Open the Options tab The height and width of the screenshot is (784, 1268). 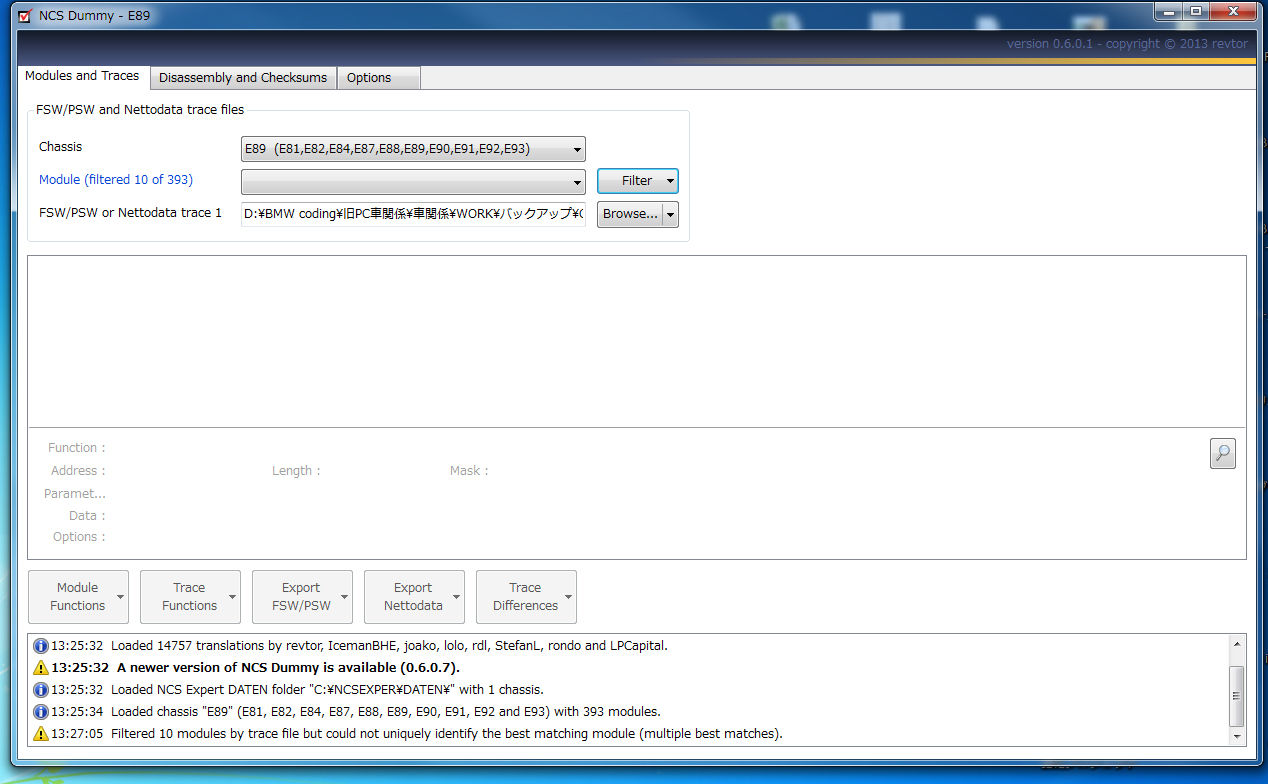[x=378, y=78]
